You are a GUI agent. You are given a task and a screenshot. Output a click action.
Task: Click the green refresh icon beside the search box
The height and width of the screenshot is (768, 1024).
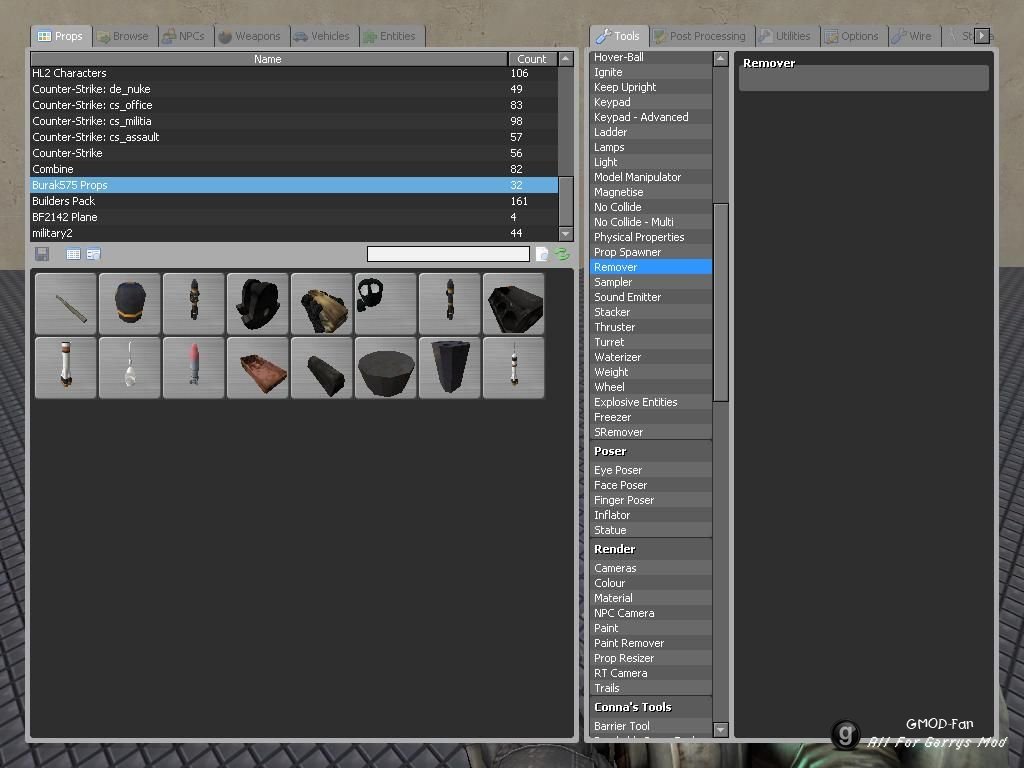pyautogui.click(x=564, y=253)
